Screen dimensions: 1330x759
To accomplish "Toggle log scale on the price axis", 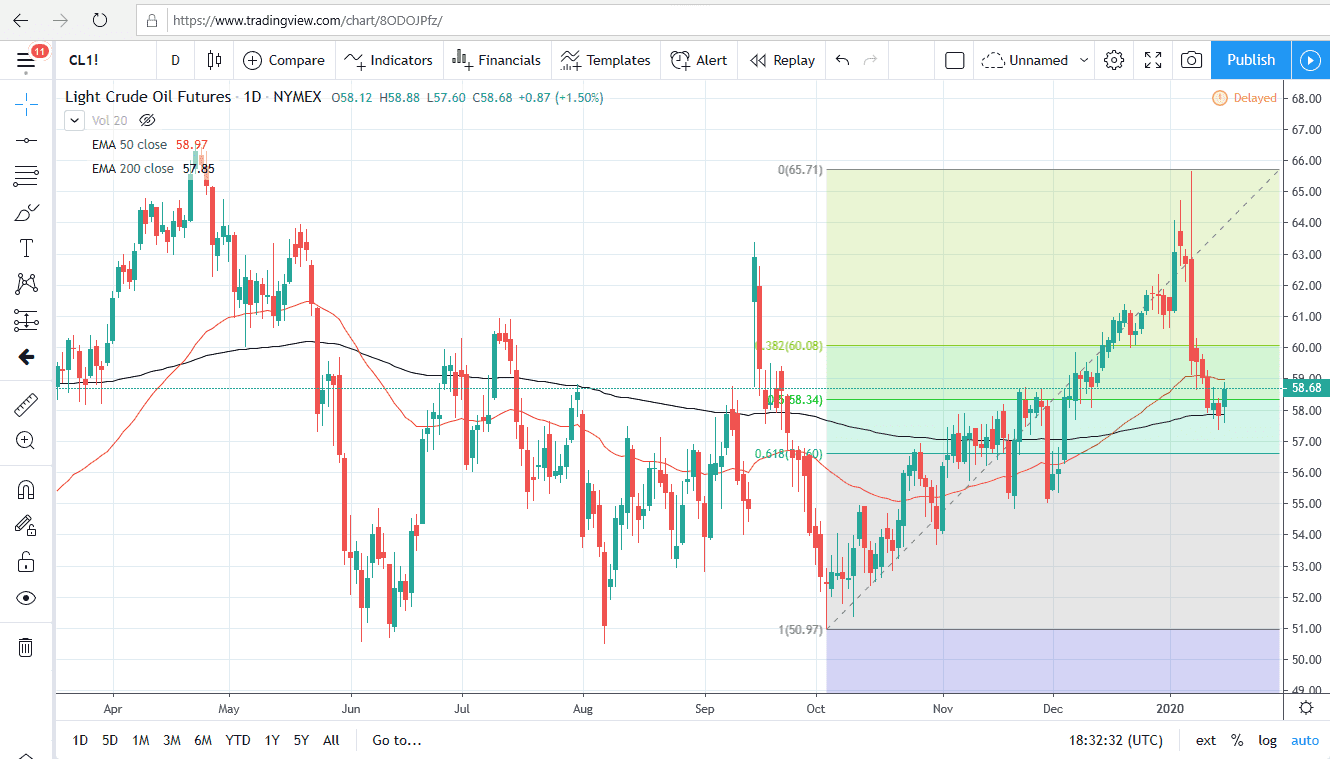I will point(1267,740).
